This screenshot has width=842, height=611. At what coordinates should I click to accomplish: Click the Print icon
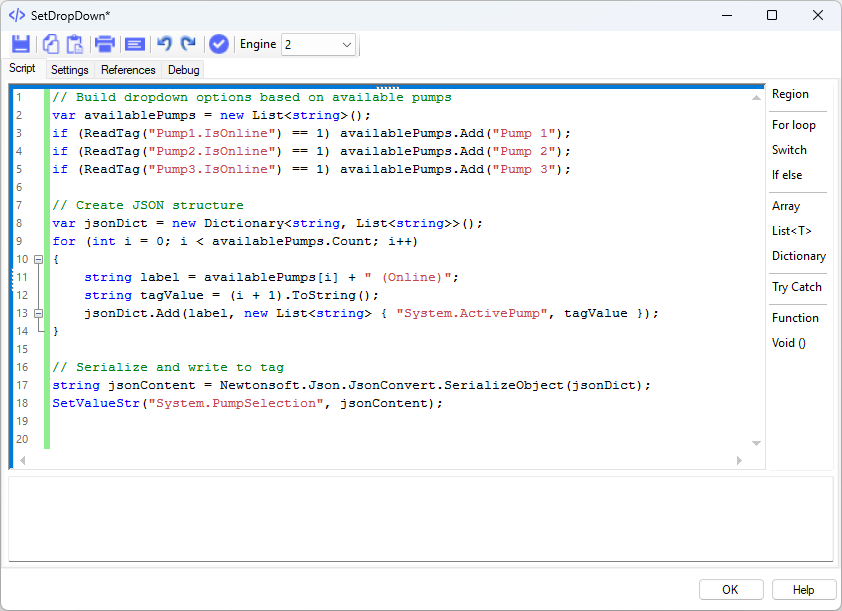(104, 44)
